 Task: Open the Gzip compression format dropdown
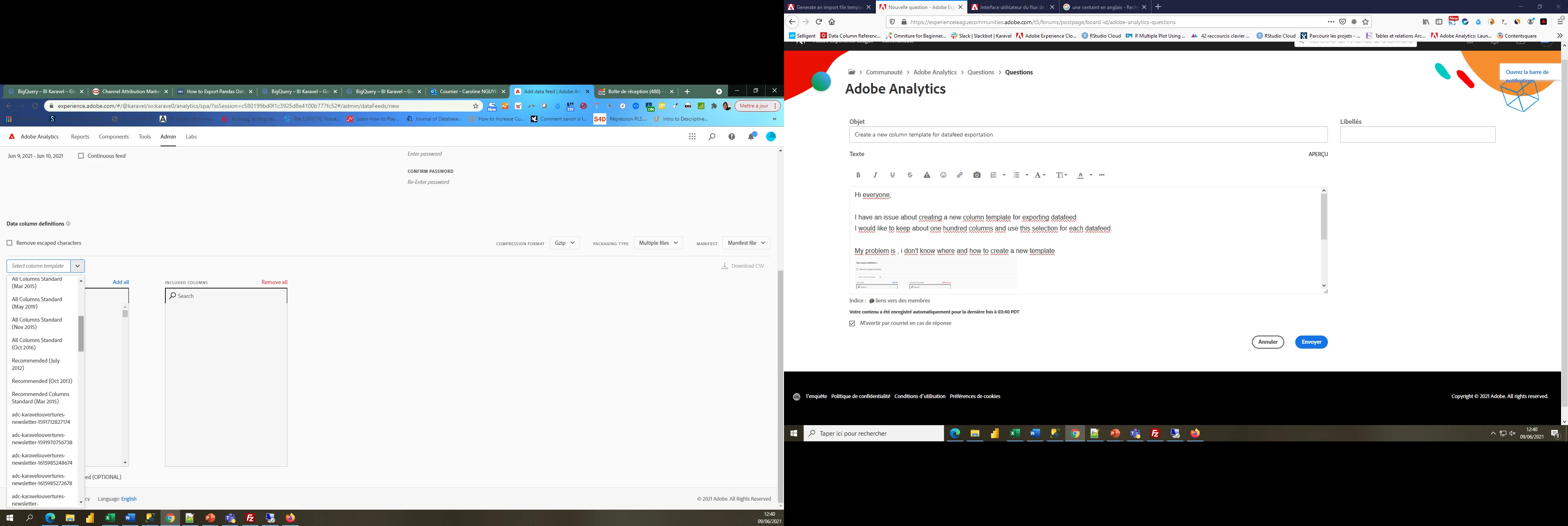click(564, 243)
